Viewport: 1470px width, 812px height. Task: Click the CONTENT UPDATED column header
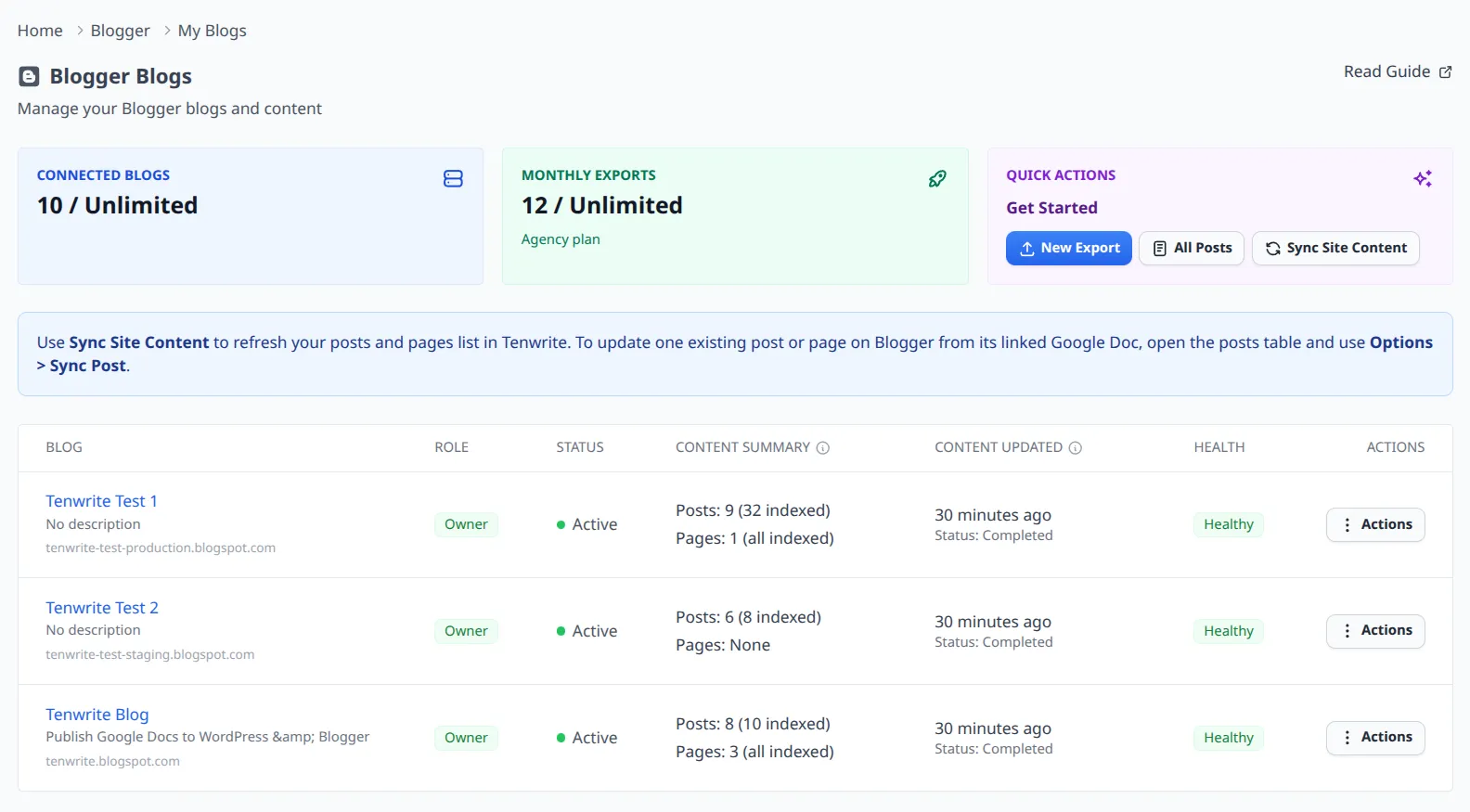tap(999, 447)
